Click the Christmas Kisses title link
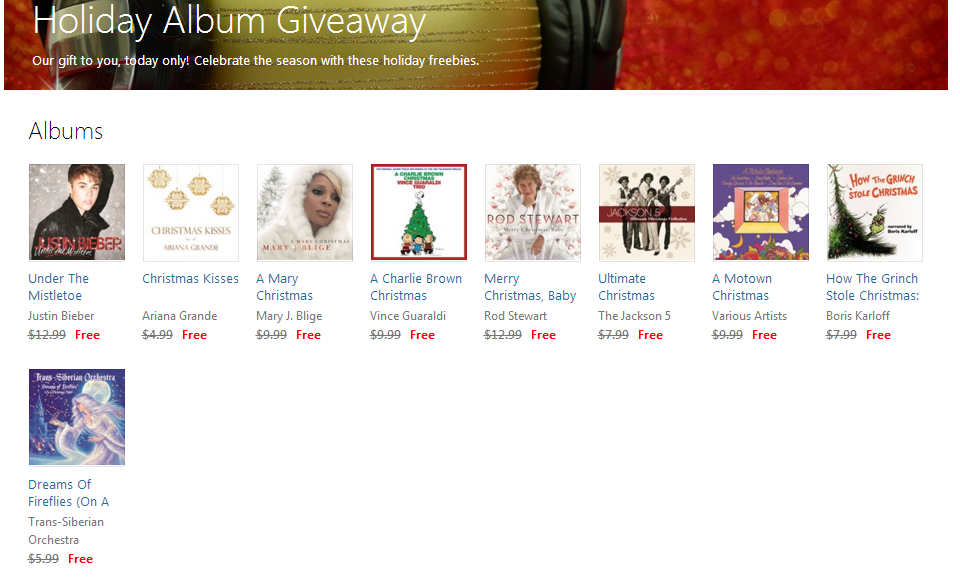960x578 pixels. [x=190, y=279]
